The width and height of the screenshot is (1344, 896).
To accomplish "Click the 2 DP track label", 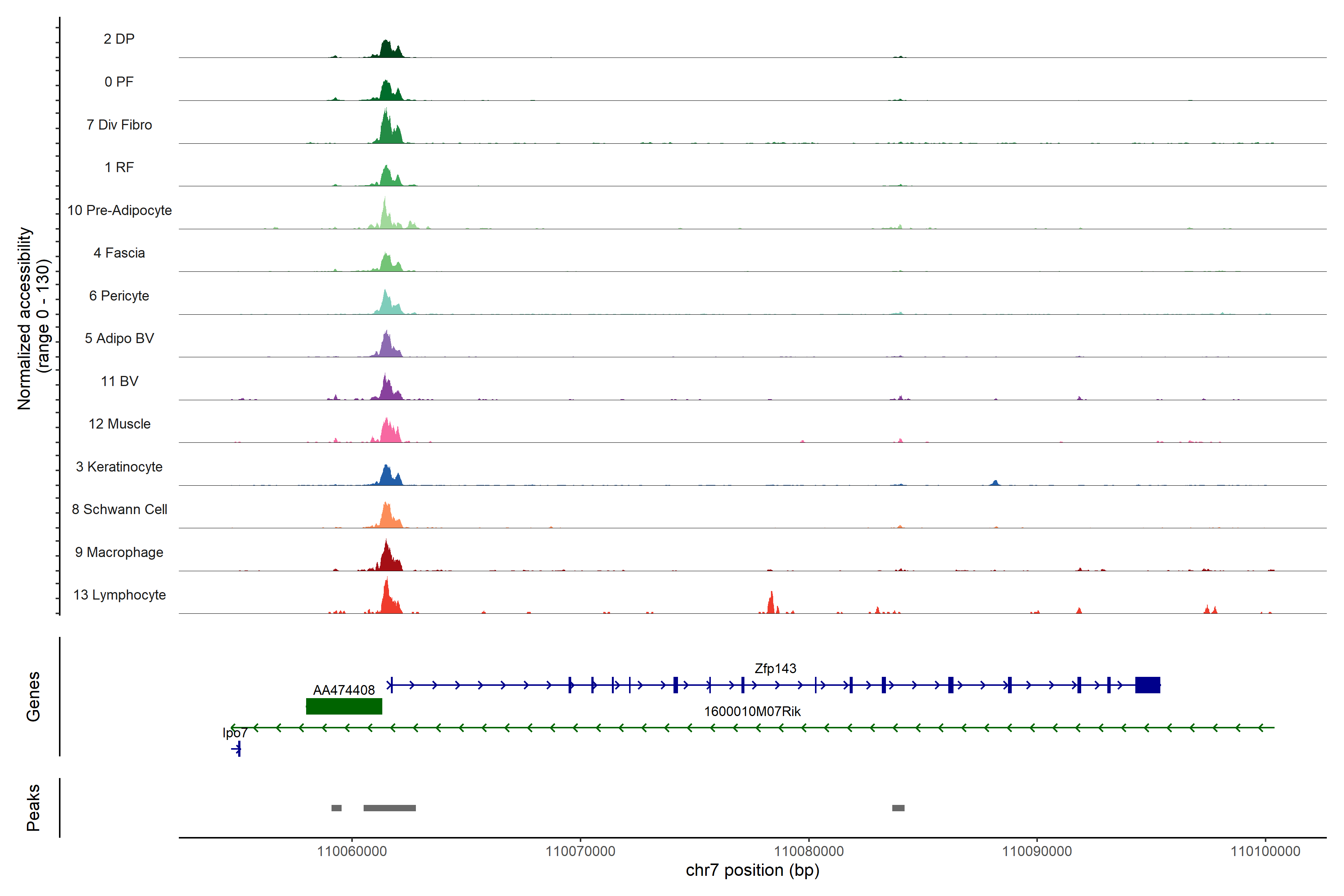I will (x=119, y=39).
